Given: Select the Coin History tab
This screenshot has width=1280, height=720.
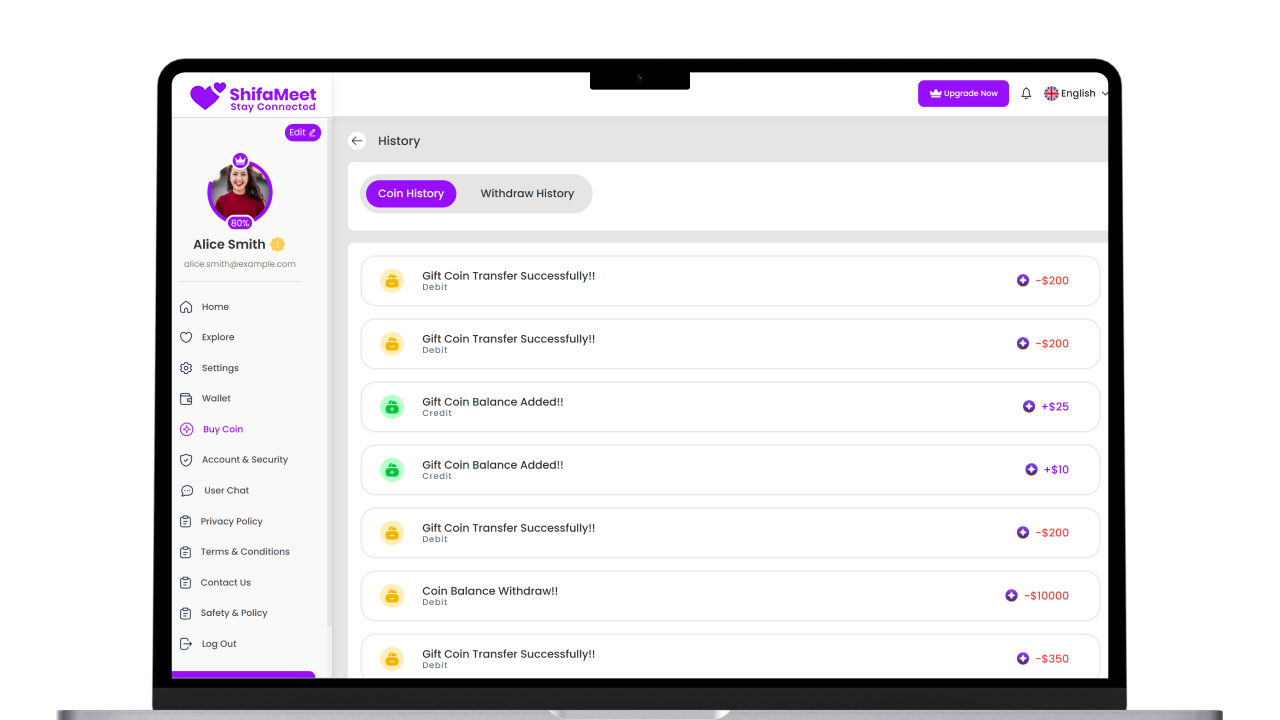Looking at the screenshot, I should click(411, 194).
